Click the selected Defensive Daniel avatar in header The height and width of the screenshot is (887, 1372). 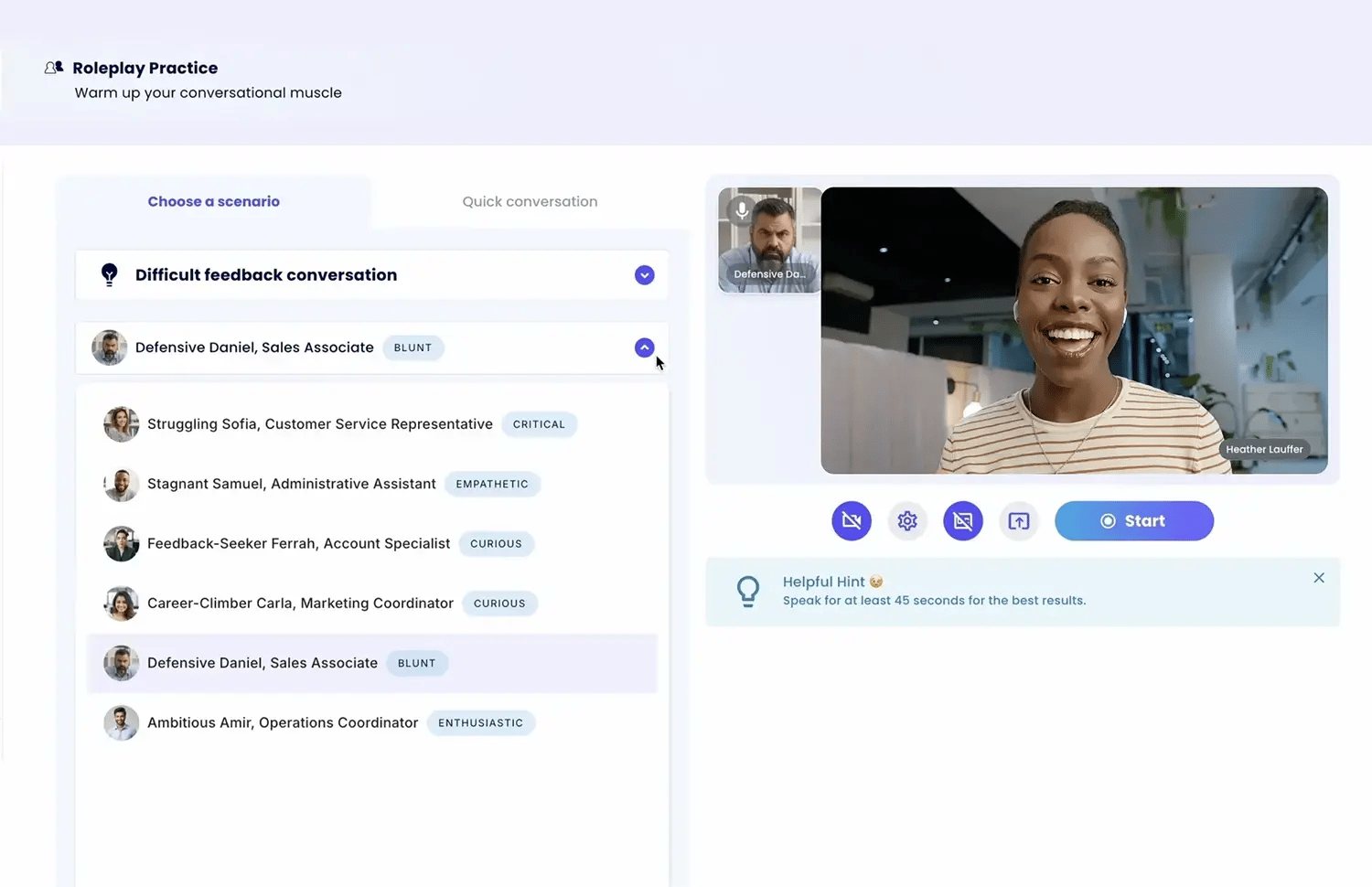[109, 347]
